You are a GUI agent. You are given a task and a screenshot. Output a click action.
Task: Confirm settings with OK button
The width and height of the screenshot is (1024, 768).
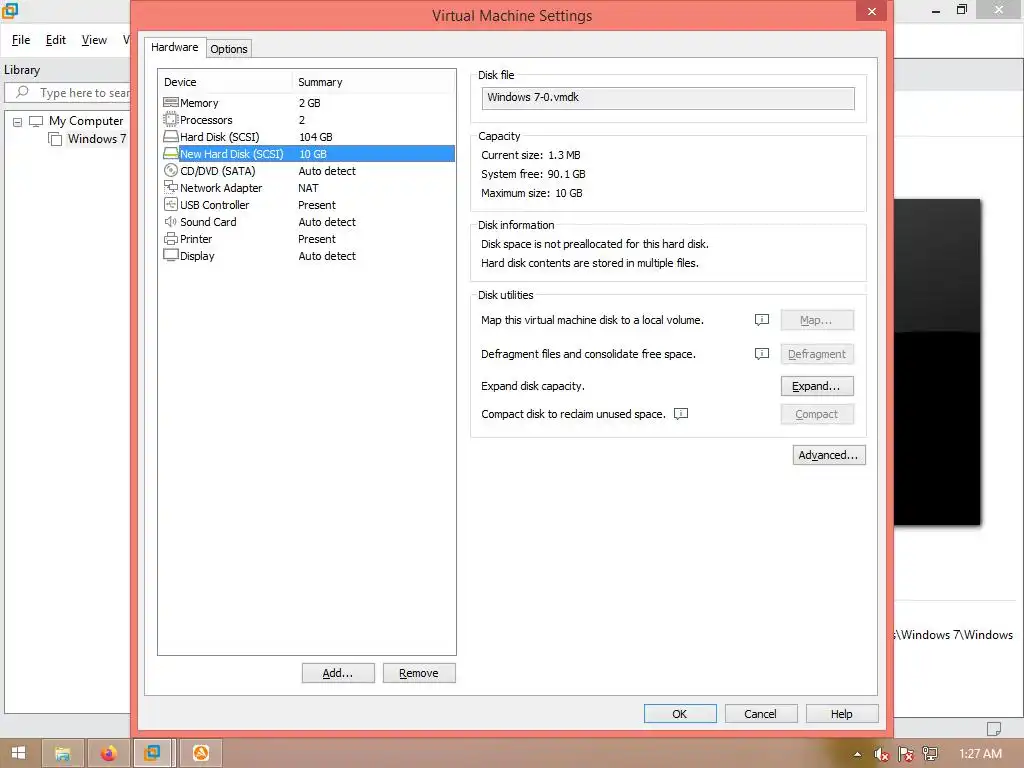[680, 714]
